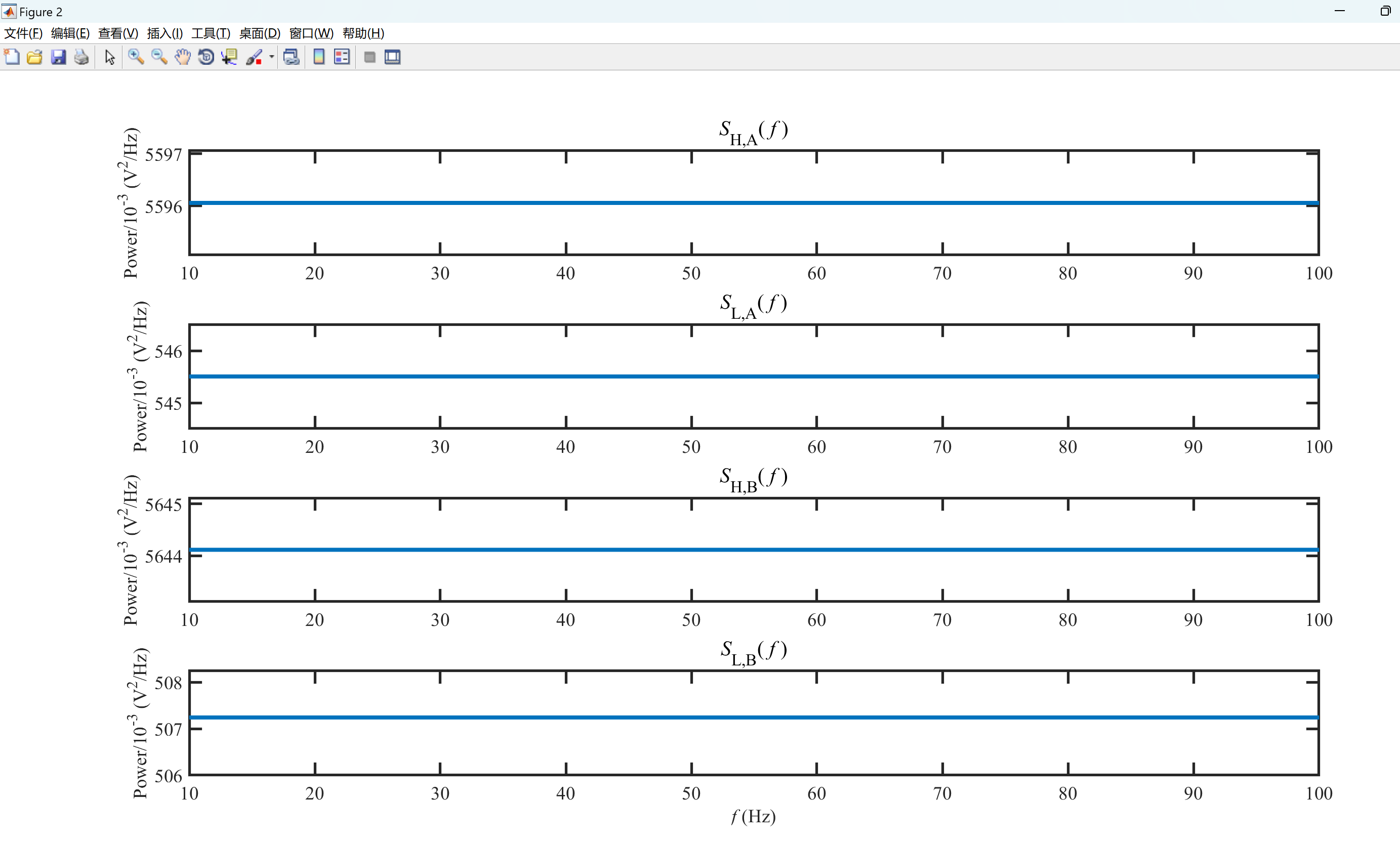The image size is (1400, 841).
Task: Show plot tools and dock figure
Action: (x=392, y=57)
